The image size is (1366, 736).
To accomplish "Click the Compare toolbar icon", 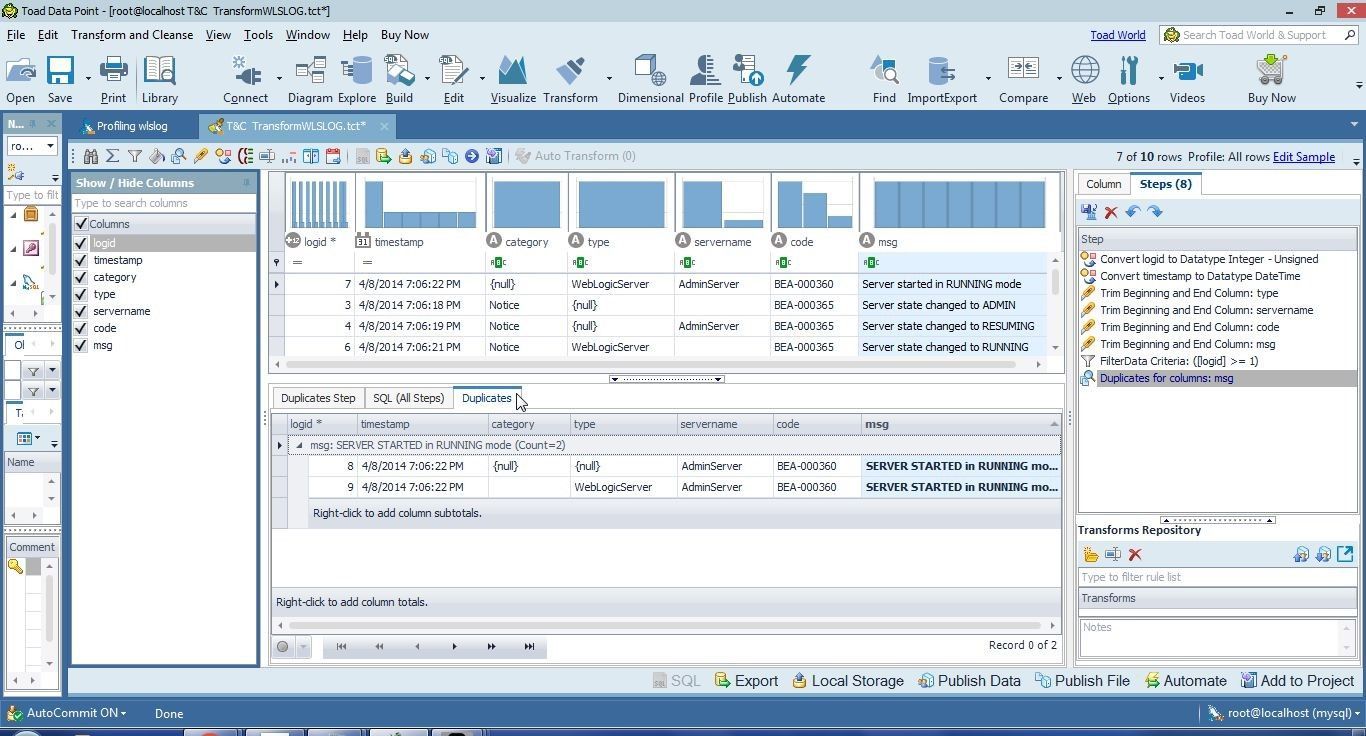I will pos(1023,79).
